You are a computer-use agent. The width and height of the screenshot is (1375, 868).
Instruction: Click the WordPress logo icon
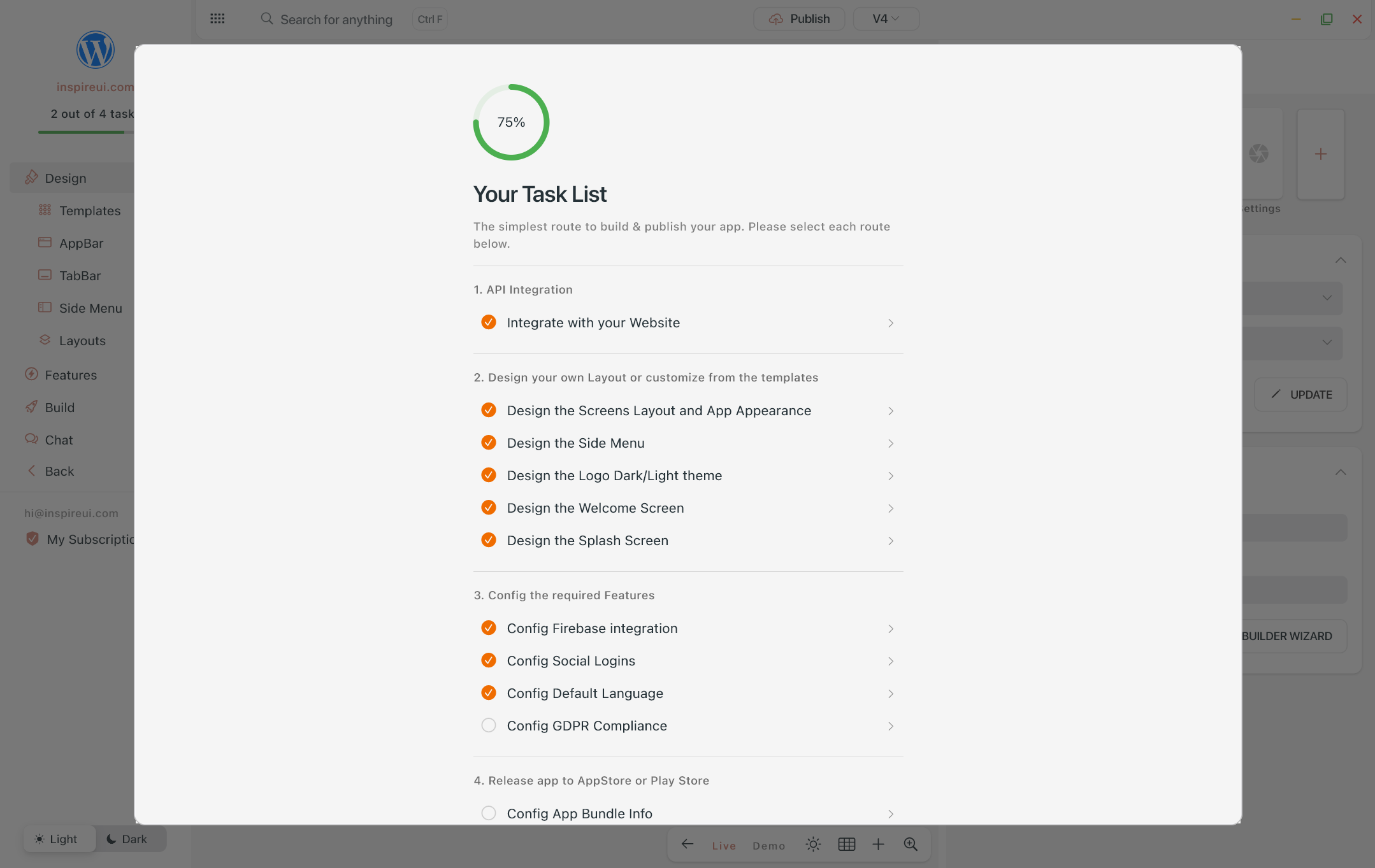(96, 50)
